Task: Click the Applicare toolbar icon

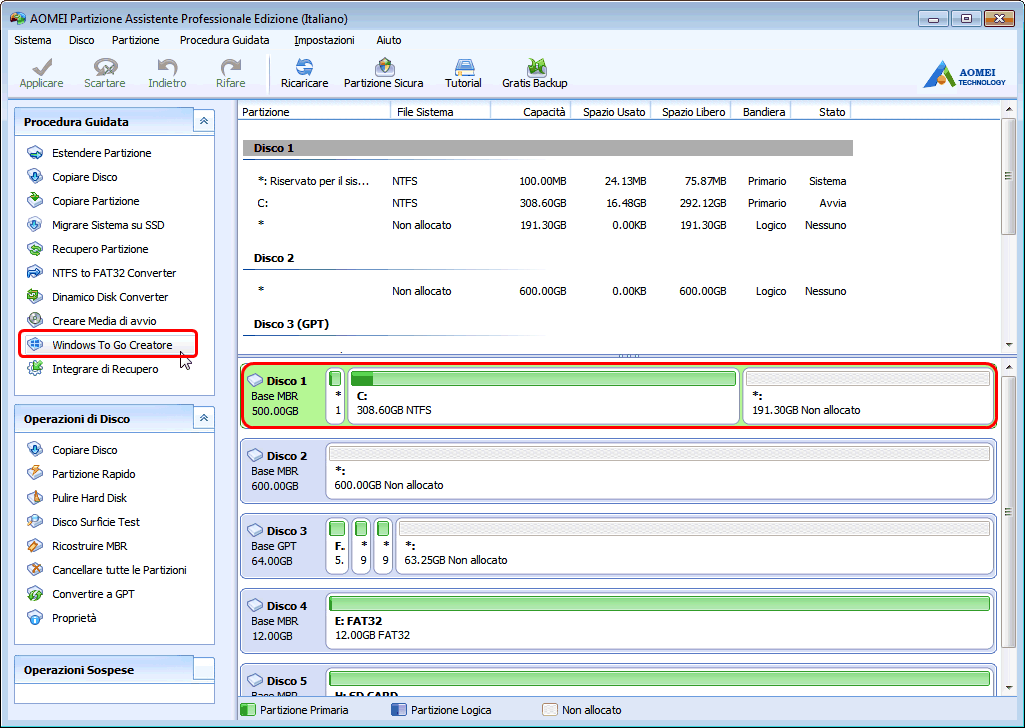Action: pos(41,73)
